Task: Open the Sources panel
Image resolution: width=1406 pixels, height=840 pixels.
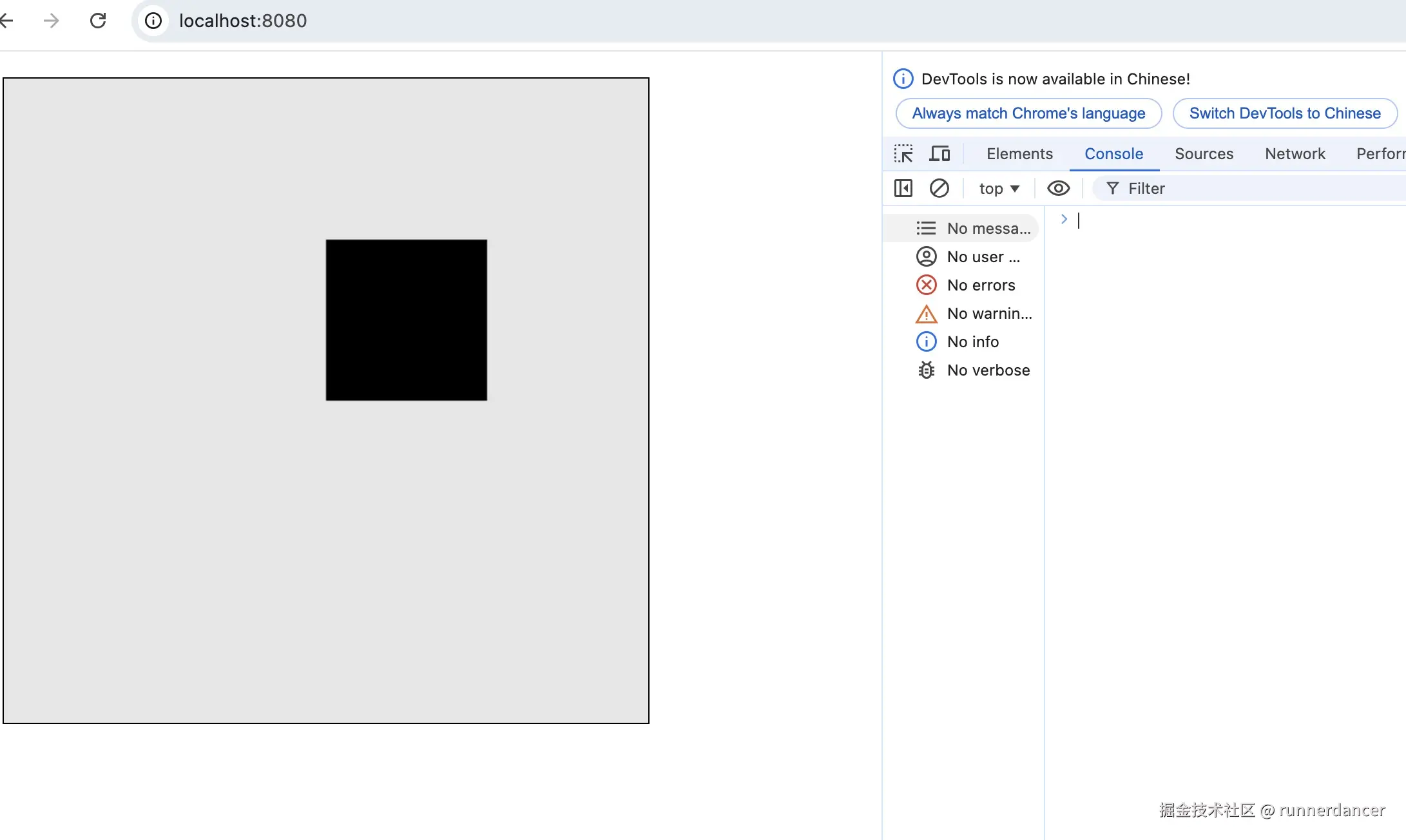Action: coord(1204,153)
